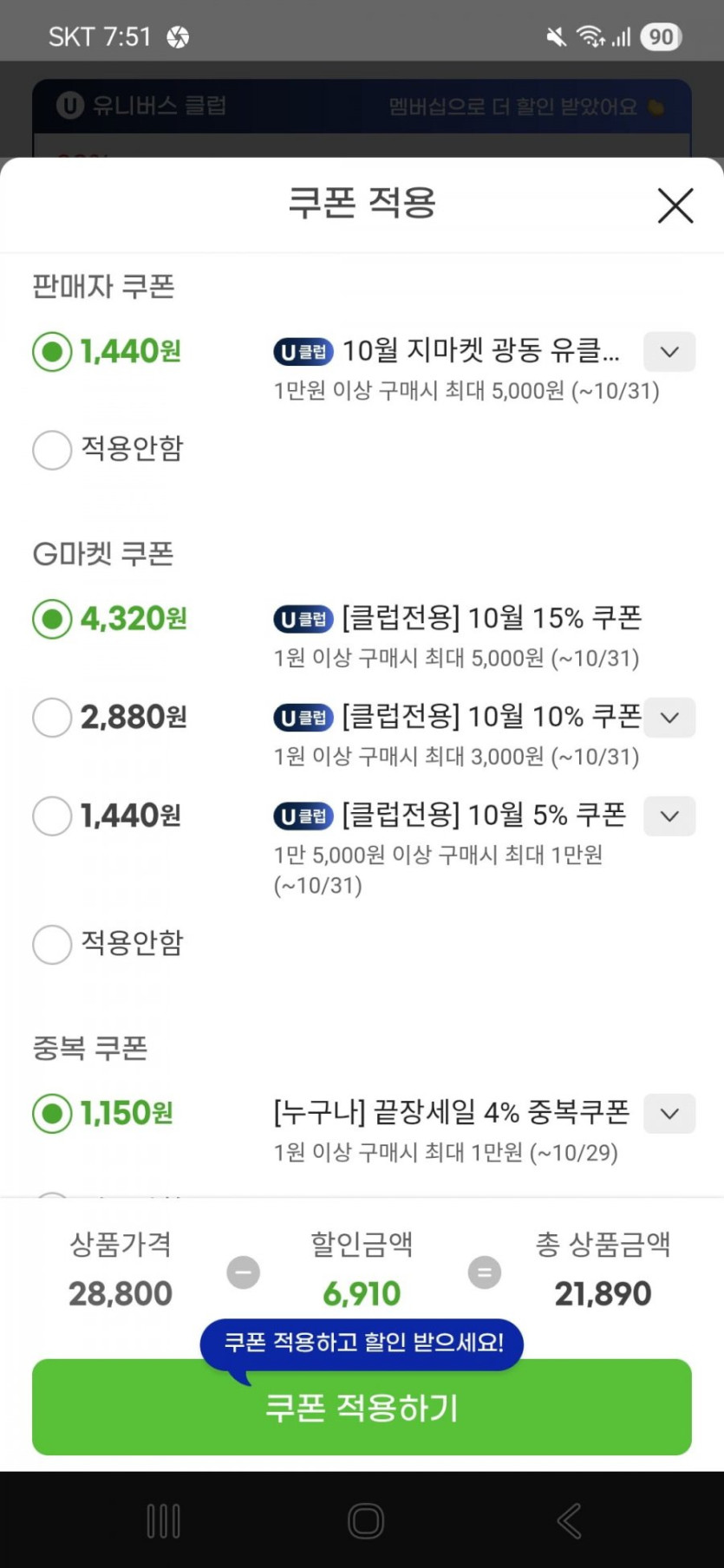Tap the U클럽 badge on 광동 coupon
This screenshot has height=1568, width=724.
click(303, 352)
